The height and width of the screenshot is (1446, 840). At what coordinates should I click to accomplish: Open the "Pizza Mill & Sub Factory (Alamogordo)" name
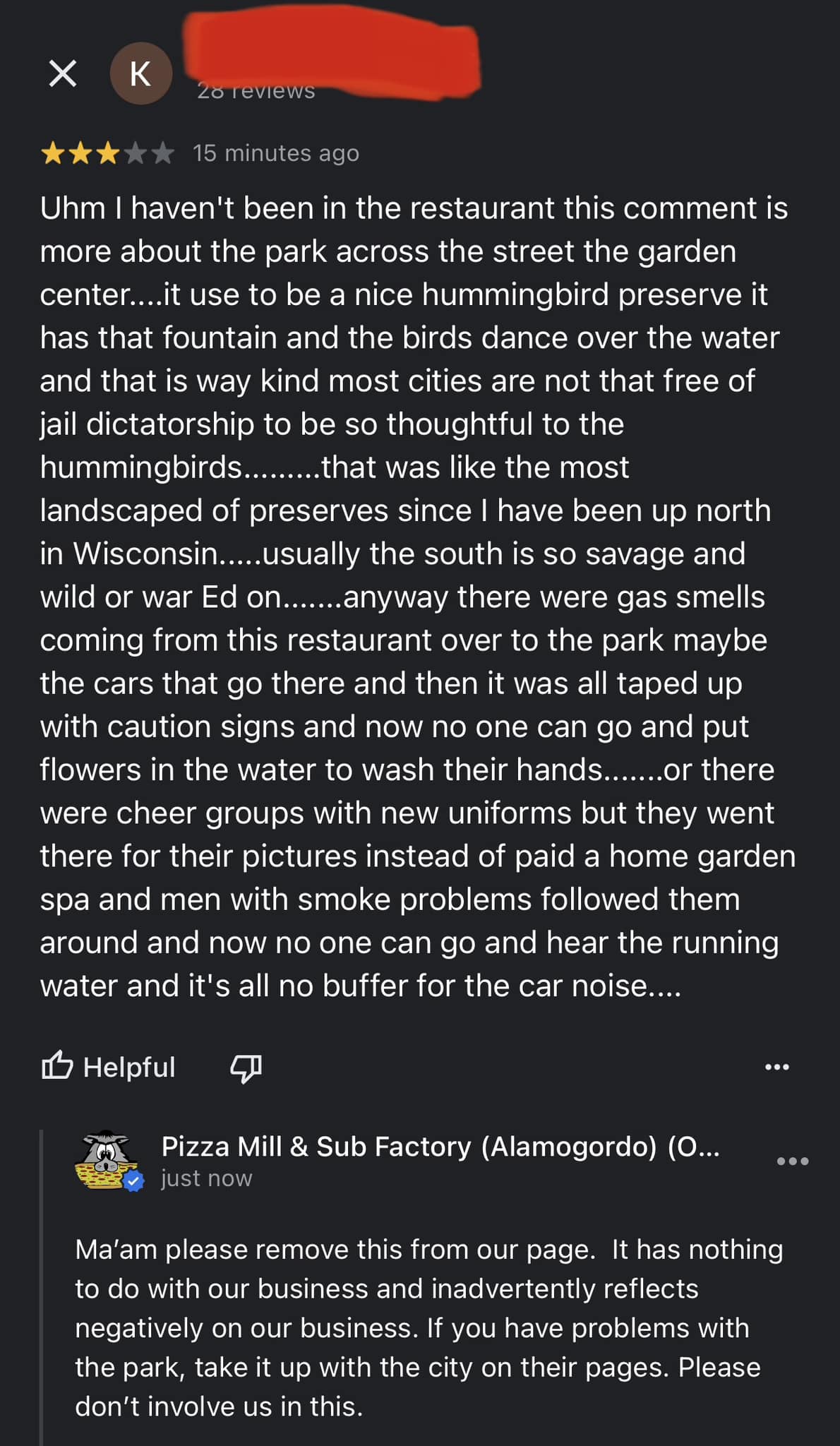pos(440,1147)
